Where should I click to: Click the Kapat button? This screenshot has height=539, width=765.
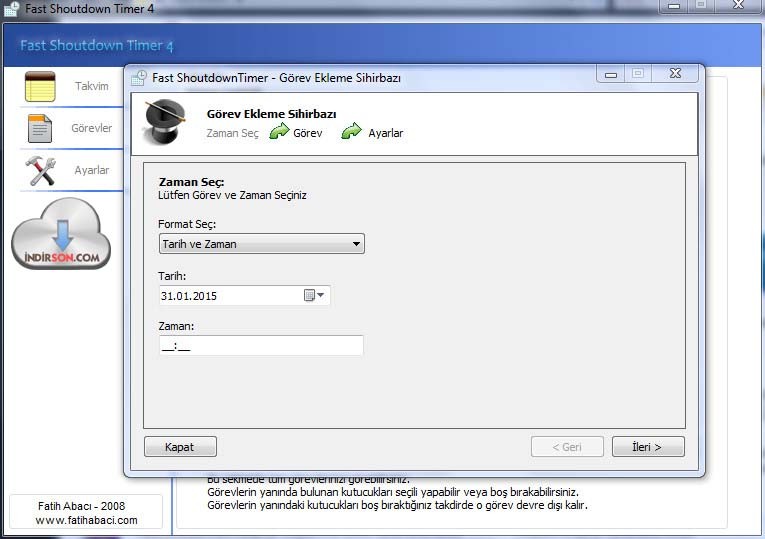click(x=180, y=447)
